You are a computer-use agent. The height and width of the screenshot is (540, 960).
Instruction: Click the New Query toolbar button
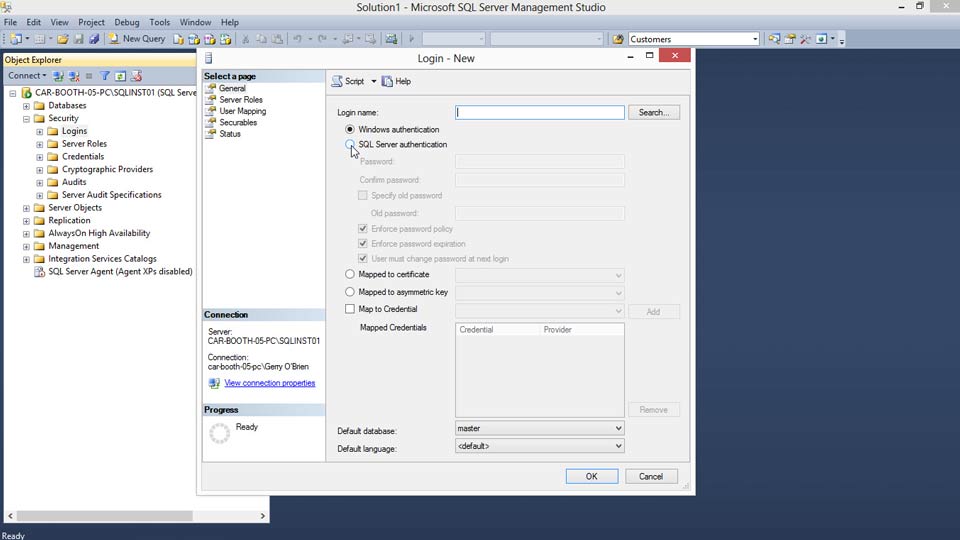point(137,39)
